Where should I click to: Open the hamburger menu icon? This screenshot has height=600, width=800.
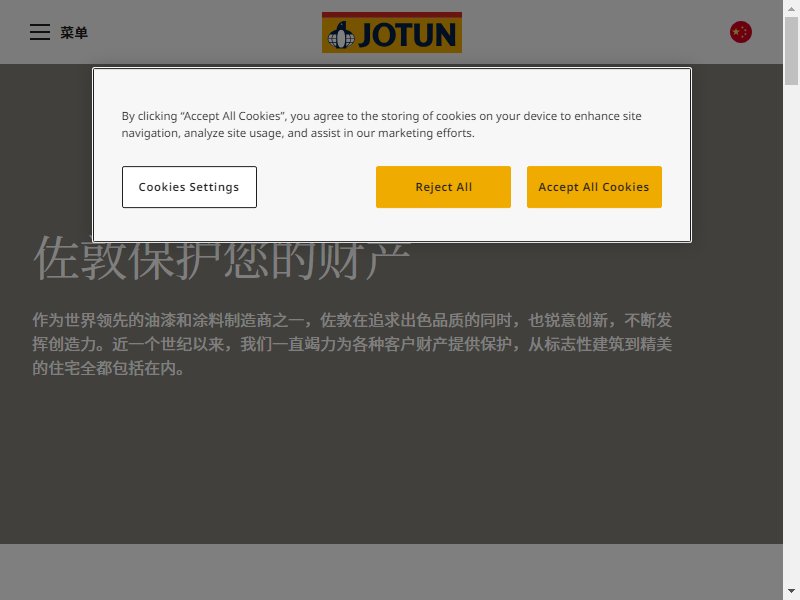[40, 32]
